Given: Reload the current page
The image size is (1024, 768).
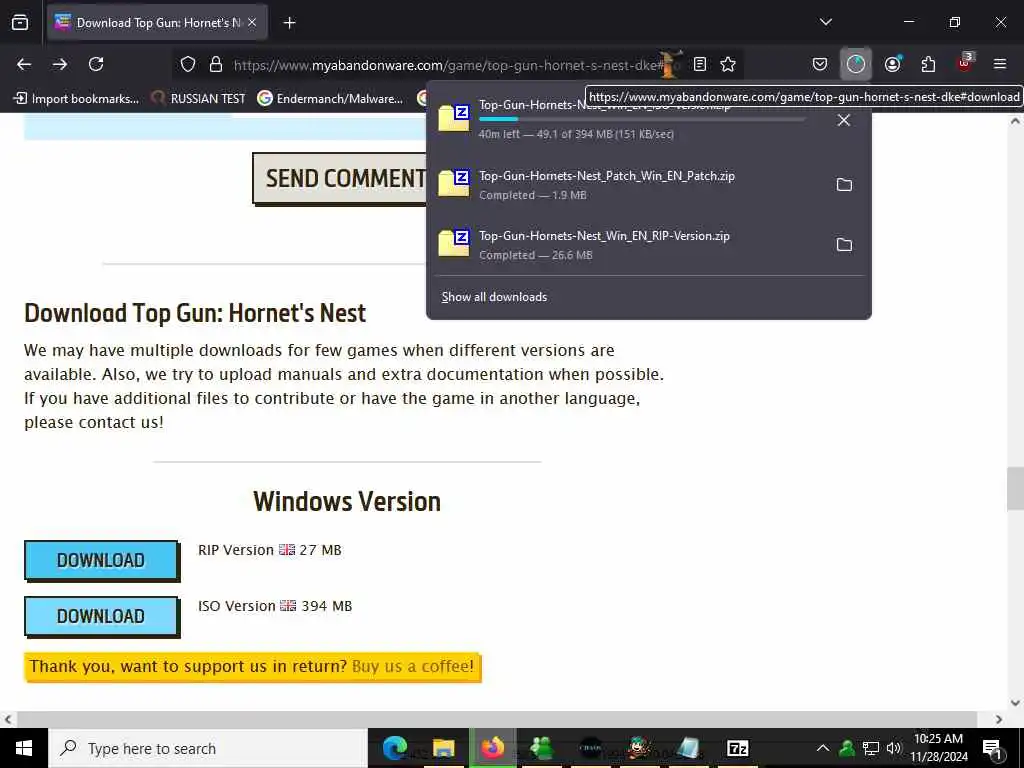Looking at the screenshot, I should pyautogui.click(x=96, y=64).
